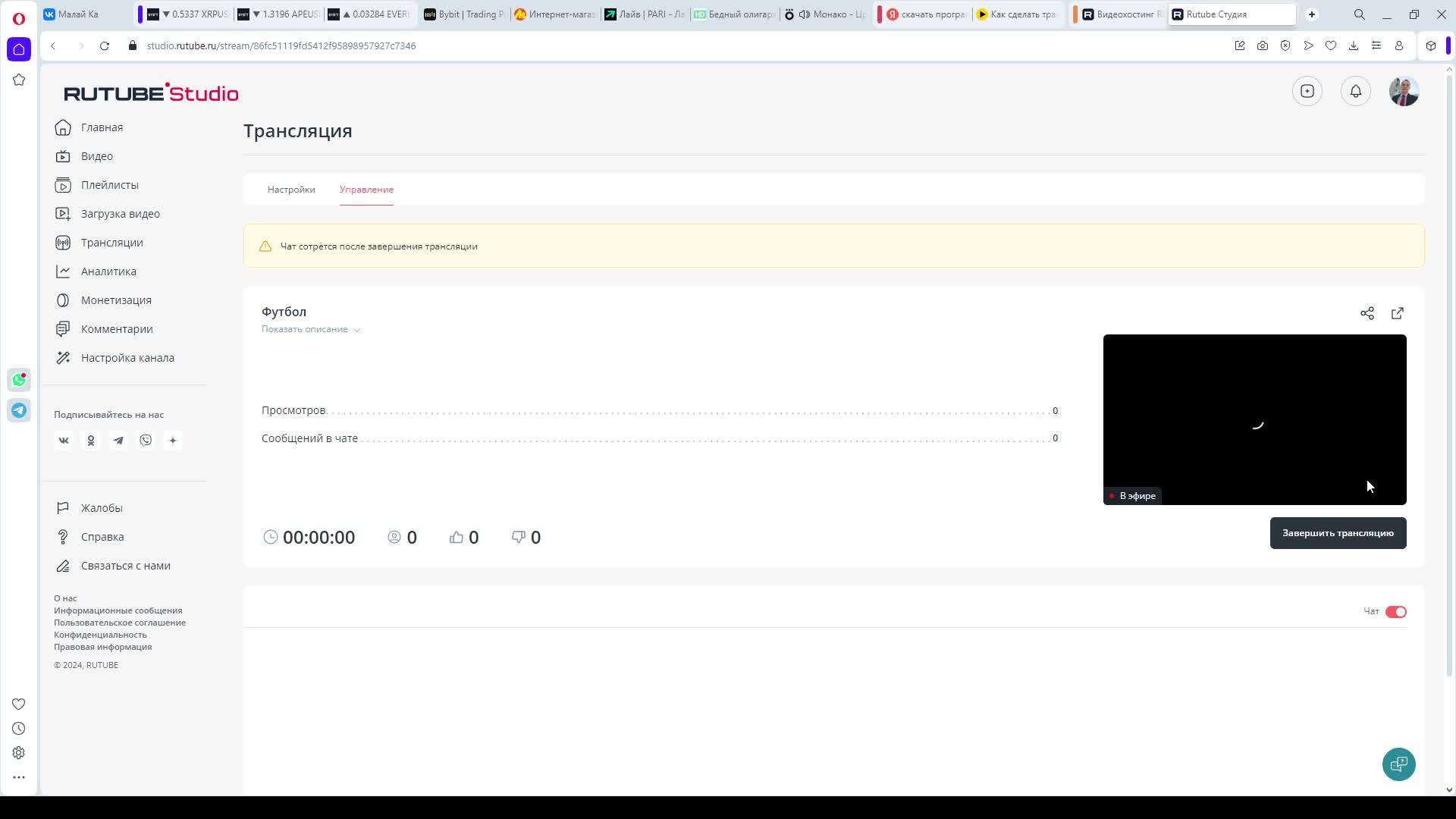This screenshot has height=819, width=1456.
Task: Click the Odnoklassniki social icon
Action: (91, 441)
